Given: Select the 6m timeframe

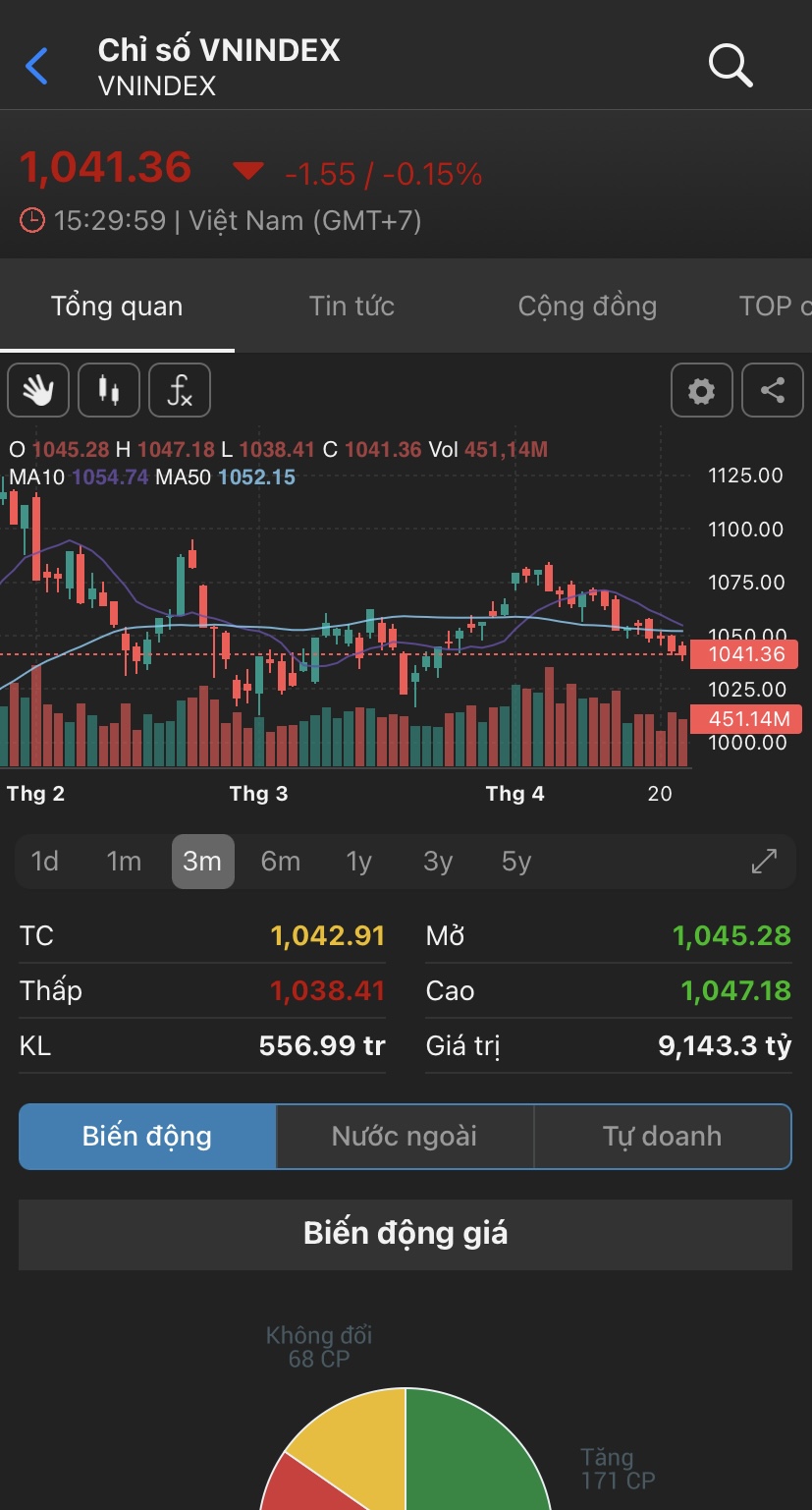Looking at the screenshot, I should click(x=280, y=862).
